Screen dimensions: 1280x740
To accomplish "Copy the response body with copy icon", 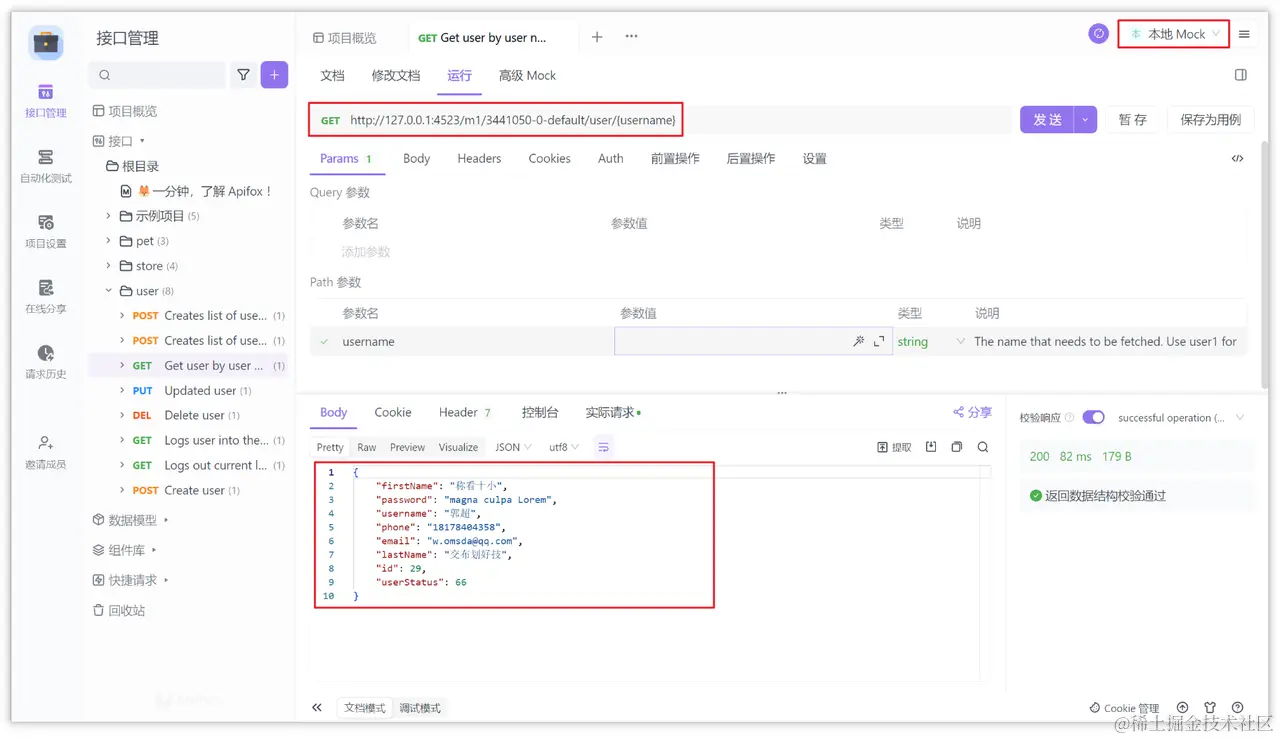I will [957, 447].
